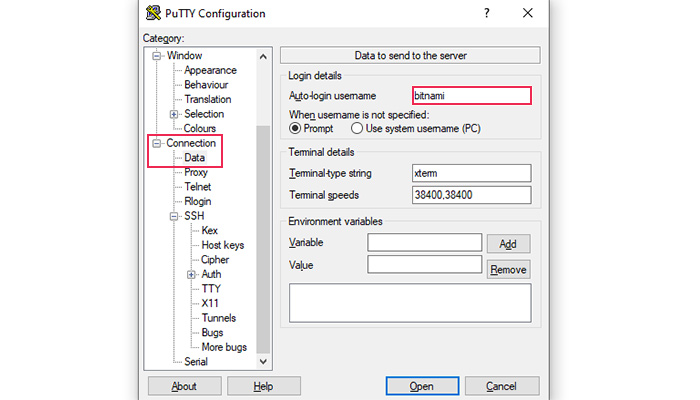Select the Connection category
This screenshot has width=700, height=400.
tap(191, 143)
